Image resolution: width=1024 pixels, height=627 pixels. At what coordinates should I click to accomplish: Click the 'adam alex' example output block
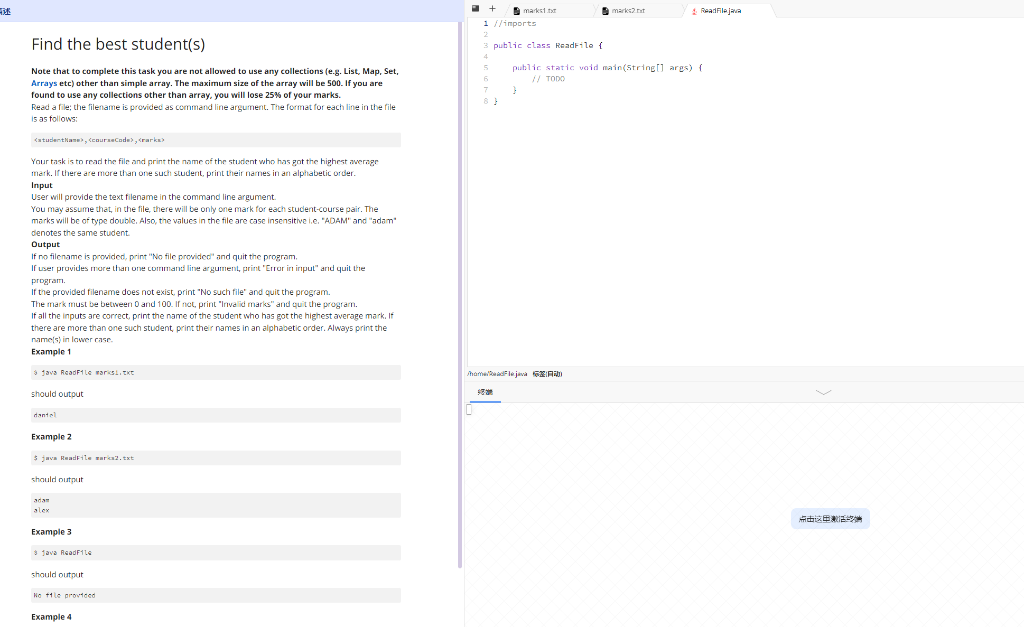[216, 506]
